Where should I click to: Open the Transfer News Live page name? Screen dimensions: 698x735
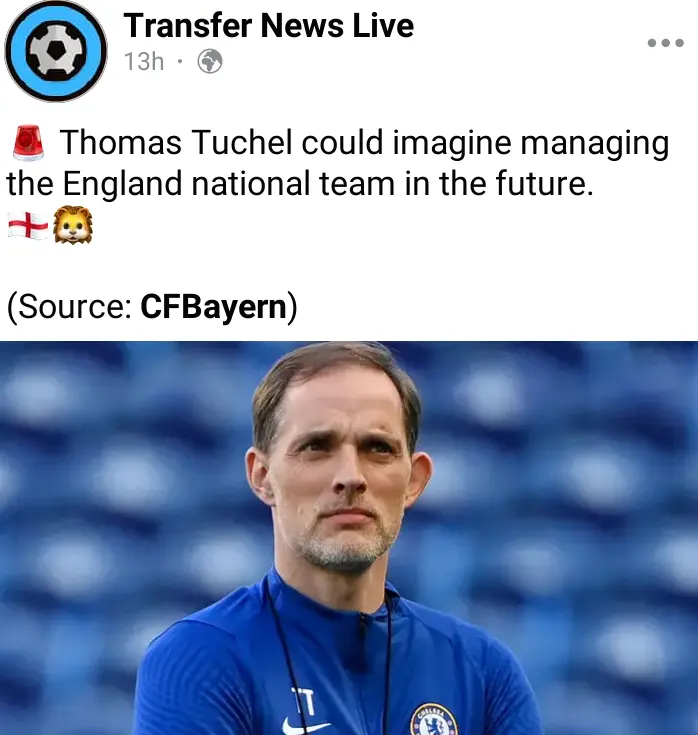[269, 25]
